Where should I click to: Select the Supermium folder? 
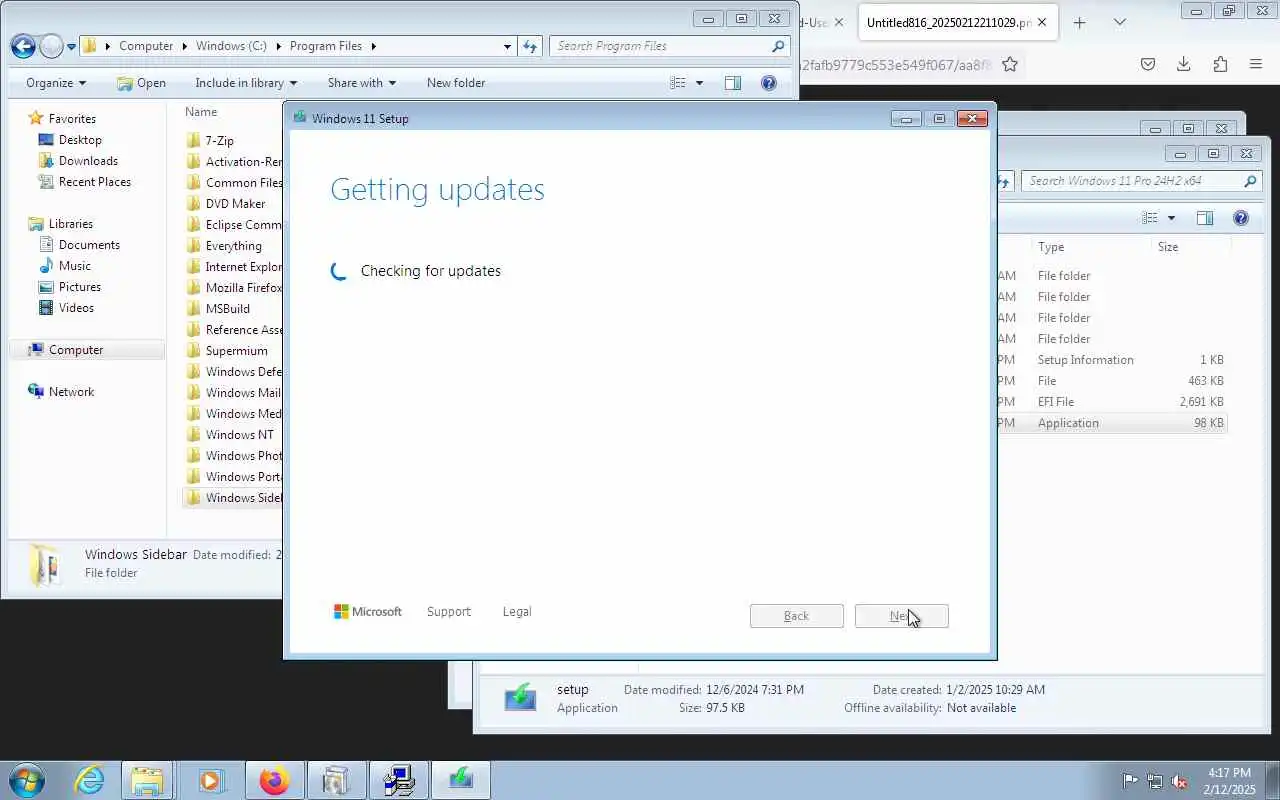pyautogui.click(x=236, y=351)
